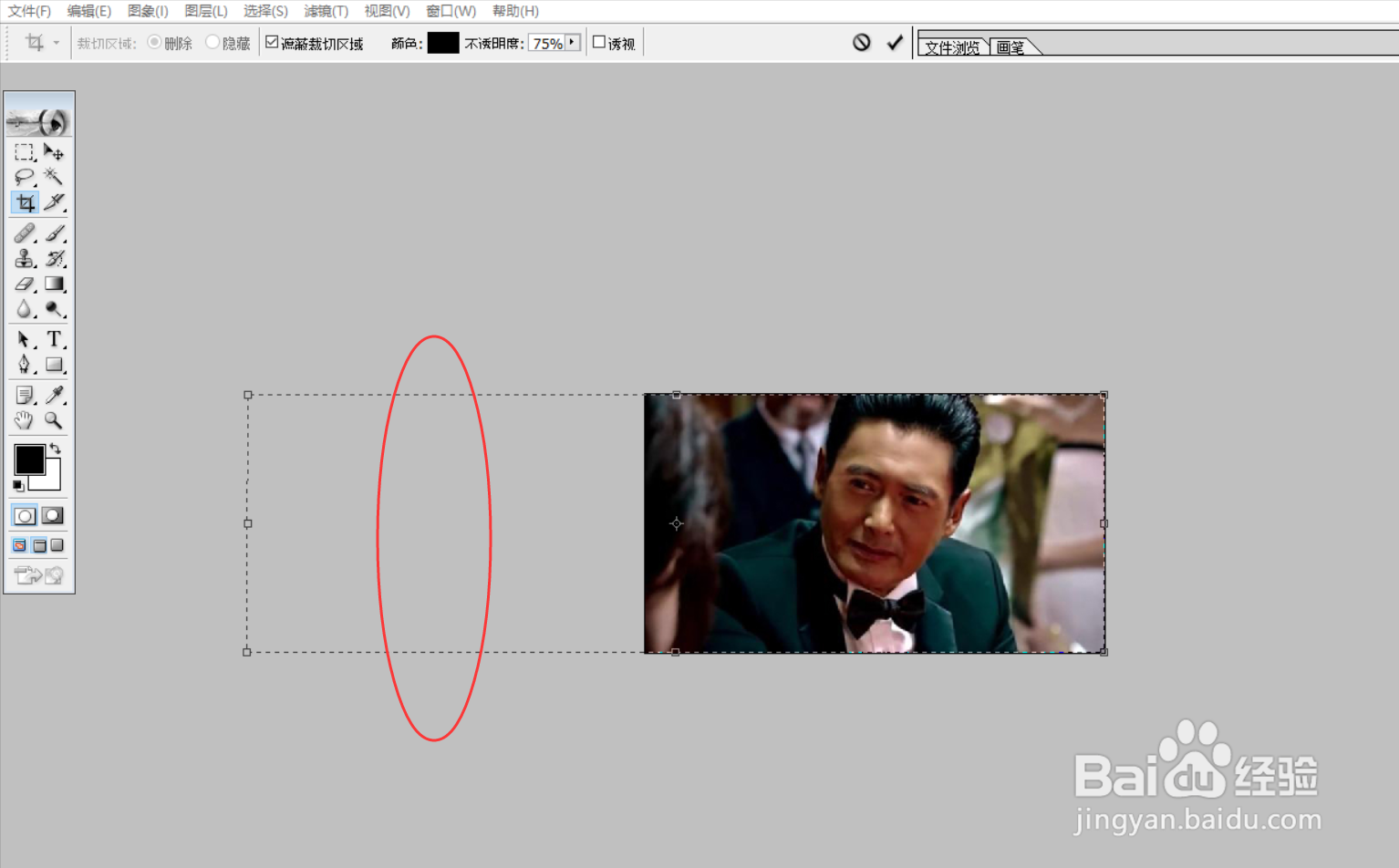Image resolution: width=1399 pixels, height=868 pixels.
Task: Choose Hide for the cropped area
Action: click(x=212, y=42)
